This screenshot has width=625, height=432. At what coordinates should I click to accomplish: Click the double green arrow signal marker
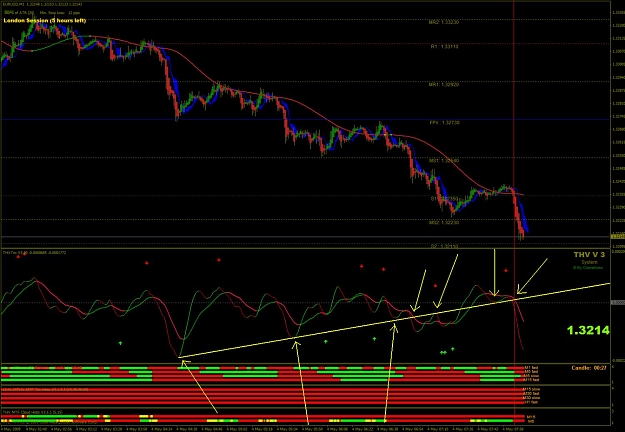click(x=443, y=353)
